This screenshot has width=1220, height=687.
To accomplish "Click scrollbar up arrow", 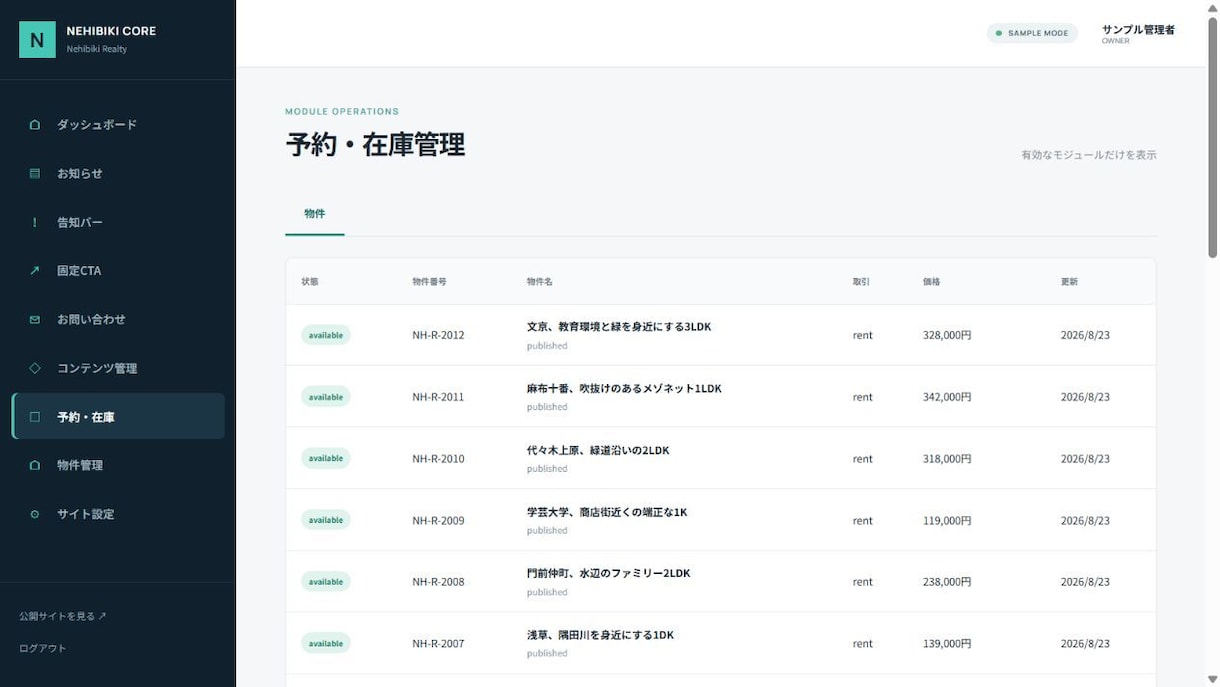I will tap(1212, 7).
